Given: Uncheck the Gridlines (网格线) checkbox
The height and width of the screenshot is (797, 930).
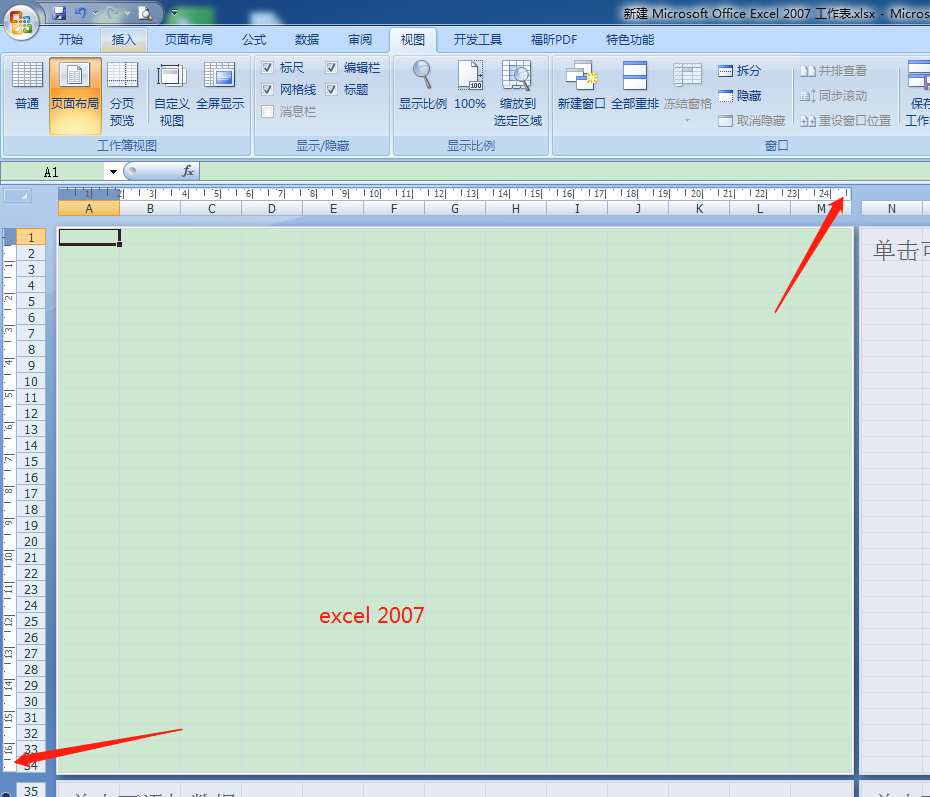Looking at the screenshot, I should tap(268, 89).
